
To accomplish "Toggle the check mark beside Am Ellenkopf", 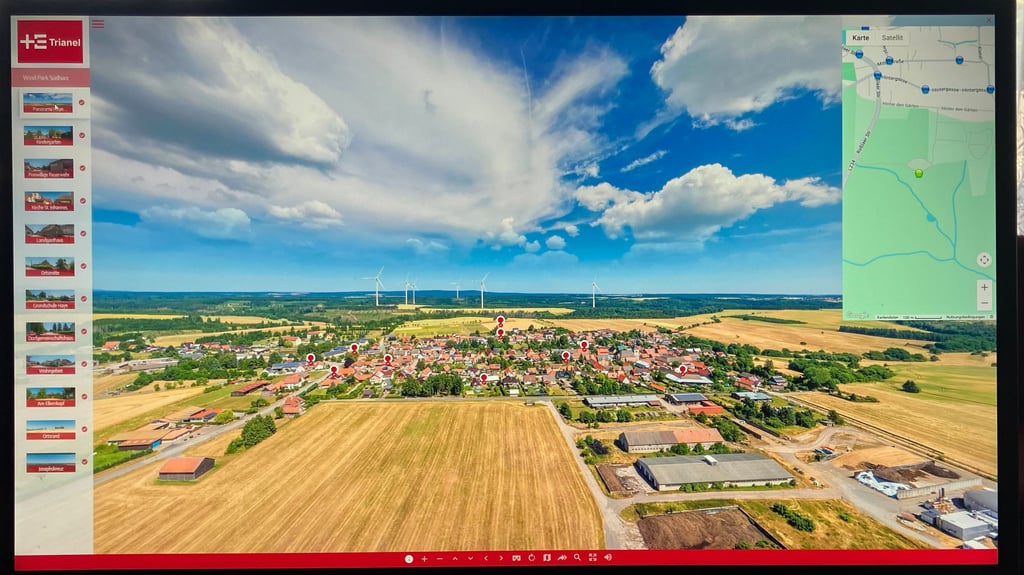I will point(84,397).
